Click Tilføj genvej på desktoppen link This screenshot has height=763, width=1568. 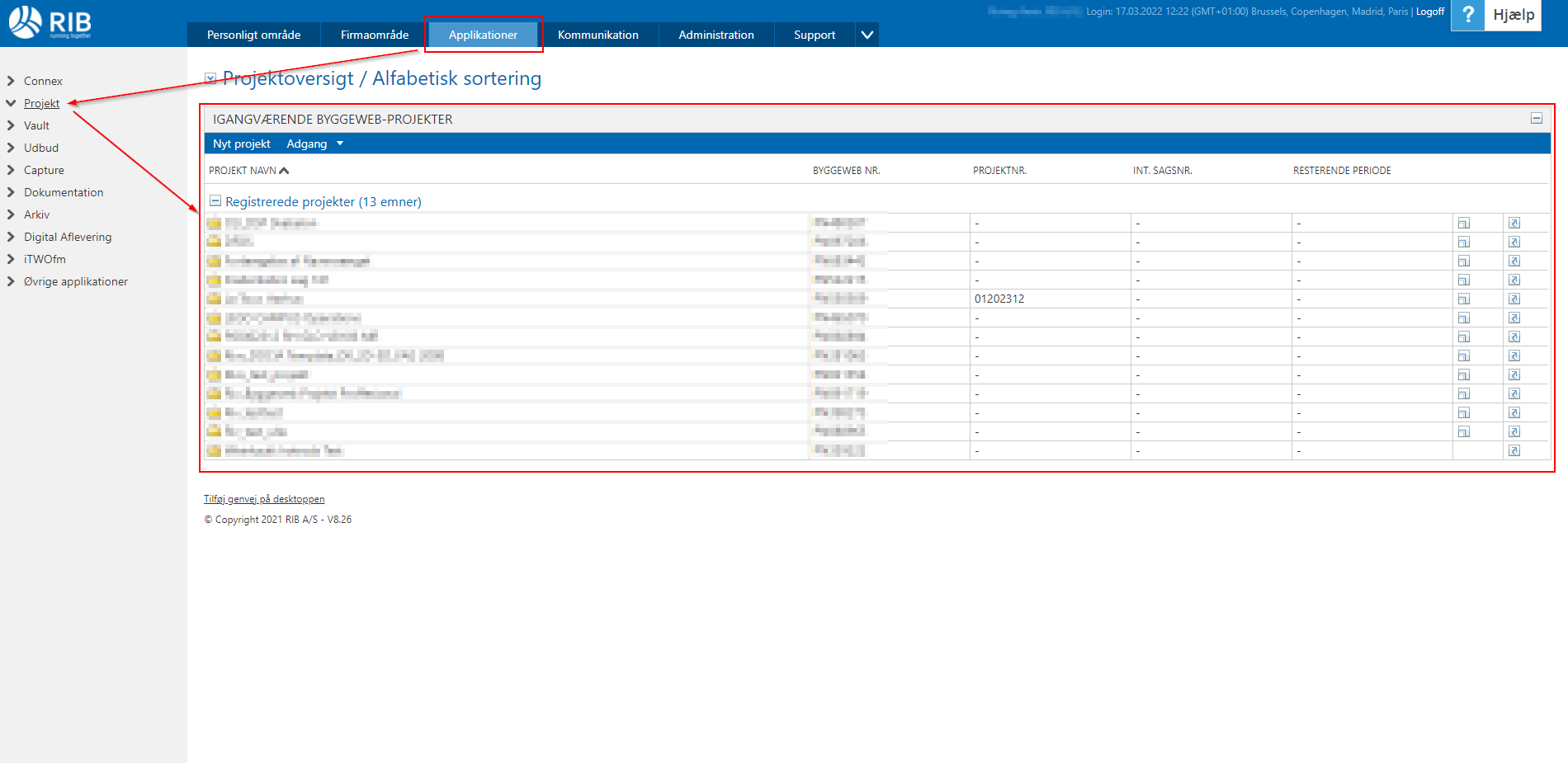[x=264, y=499]
